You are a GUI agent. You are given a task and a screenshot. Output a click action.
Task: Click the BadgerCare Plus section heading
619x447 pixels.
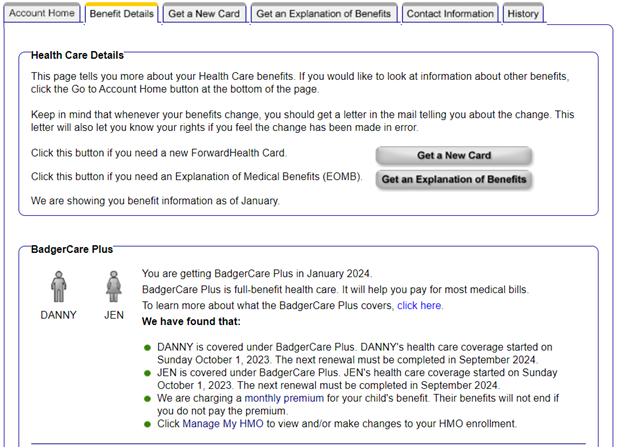[72, 249]
